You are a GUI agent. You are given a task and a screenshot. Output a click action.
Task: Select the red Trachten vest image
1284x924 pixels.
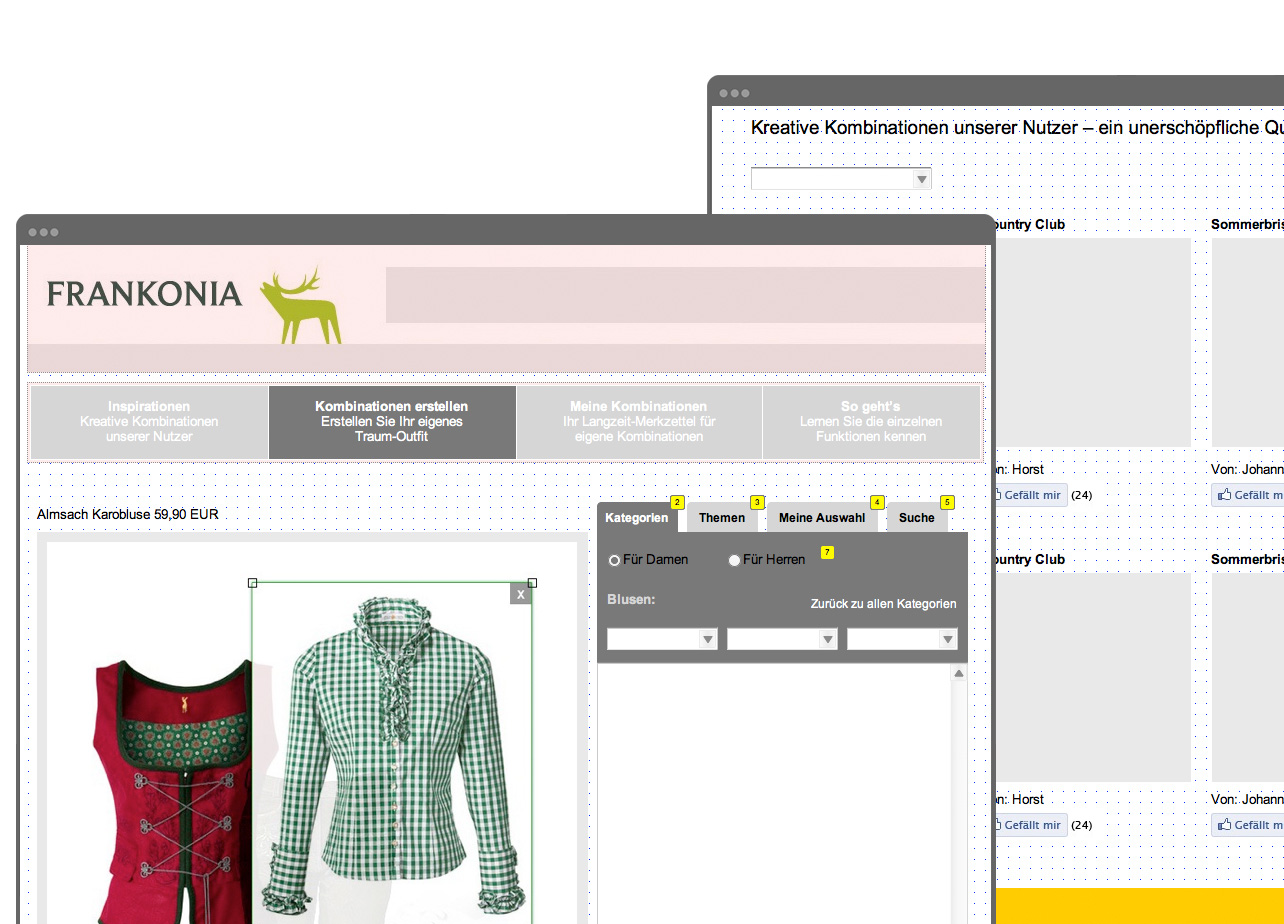click(x=170, y=790)
